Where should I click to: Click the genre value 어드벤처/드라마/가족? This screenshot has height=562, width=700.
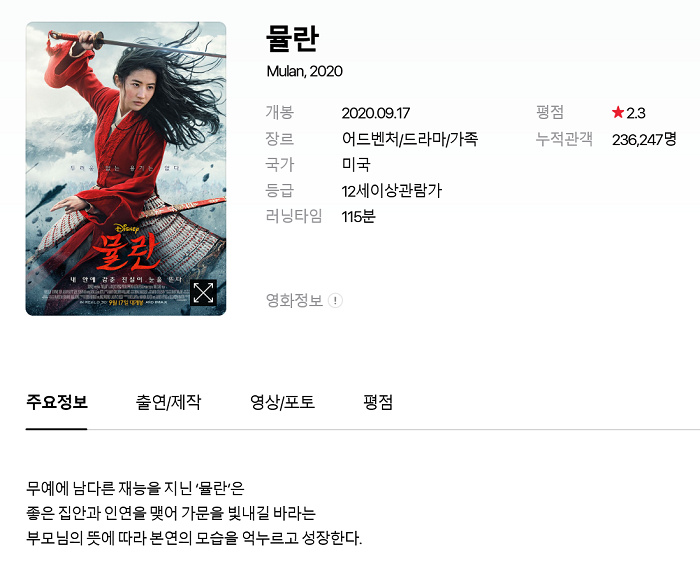coord(410,139)
